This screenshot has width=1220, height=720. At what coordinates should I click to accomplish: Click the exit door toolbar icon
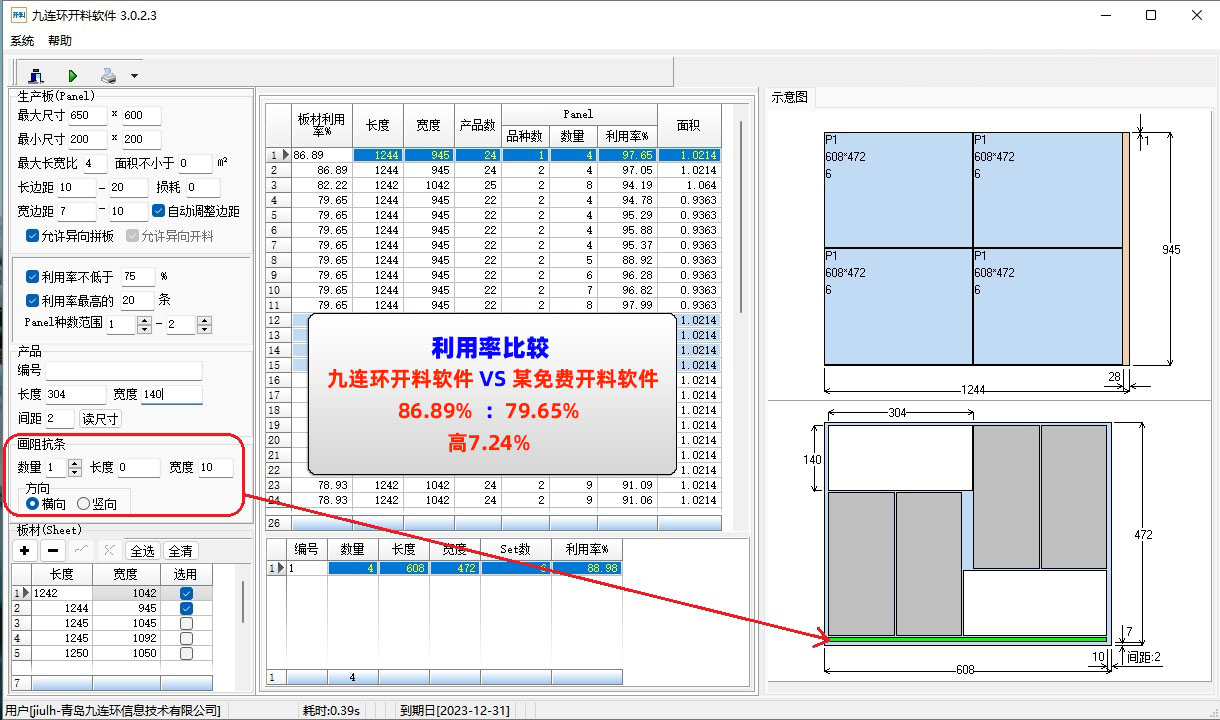tap(37, 75)
